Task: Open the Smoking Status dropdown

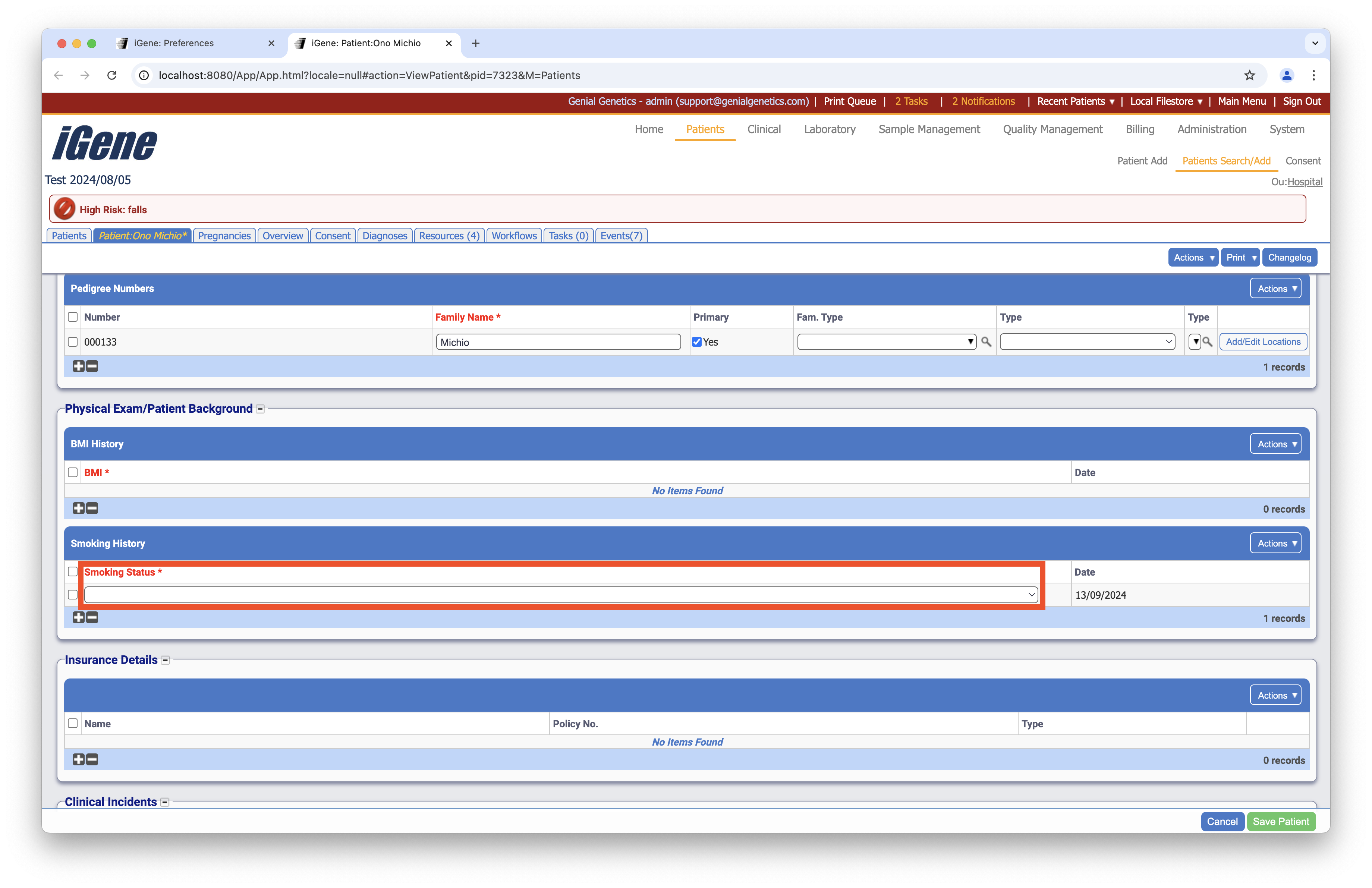Action: 560,595
